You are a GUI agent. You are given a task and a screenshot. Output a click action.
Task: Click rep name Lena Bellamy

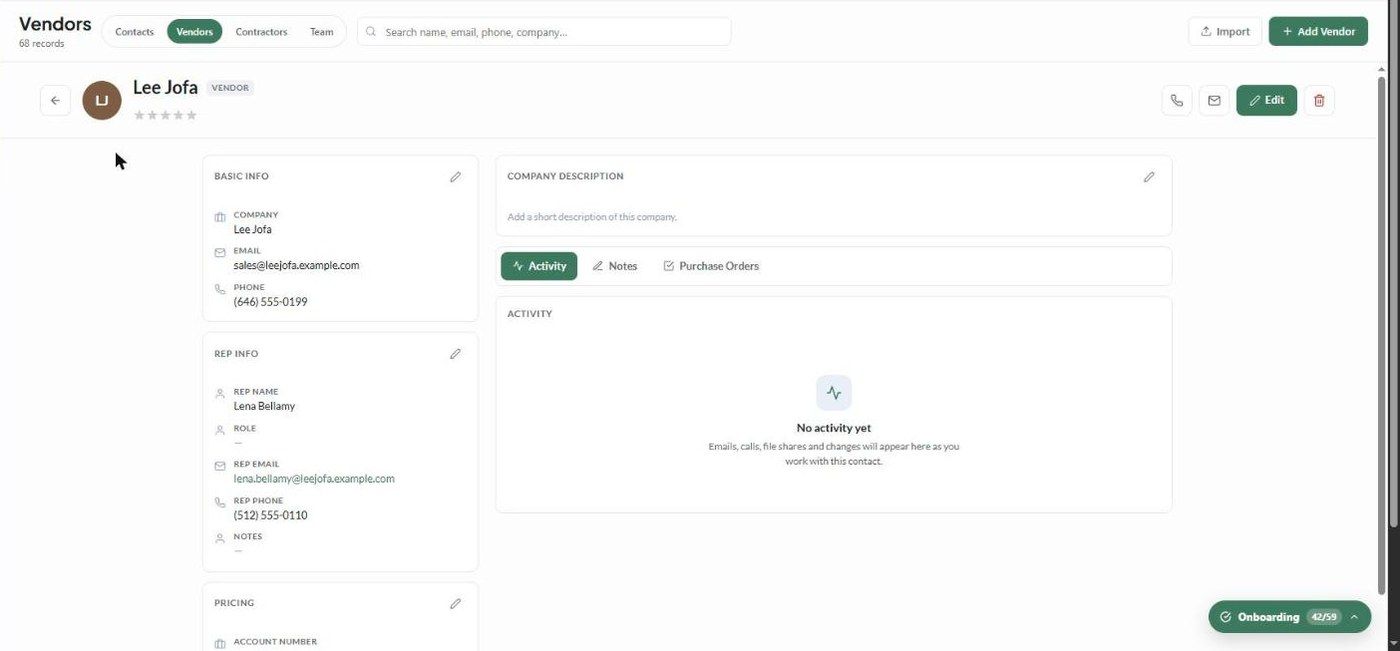click(x=264, y=407)
